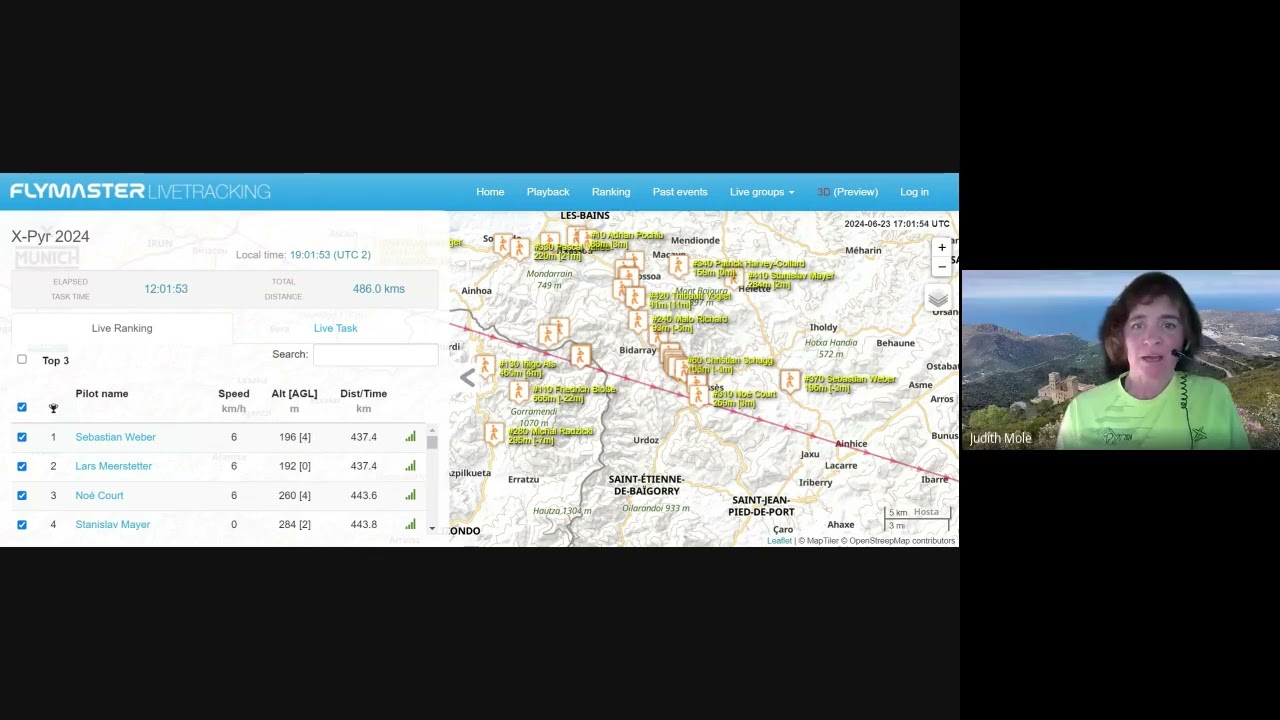Expand the Live groups dropdown
The width and height of the screenshot is (1280, 720).
[762, 192]
